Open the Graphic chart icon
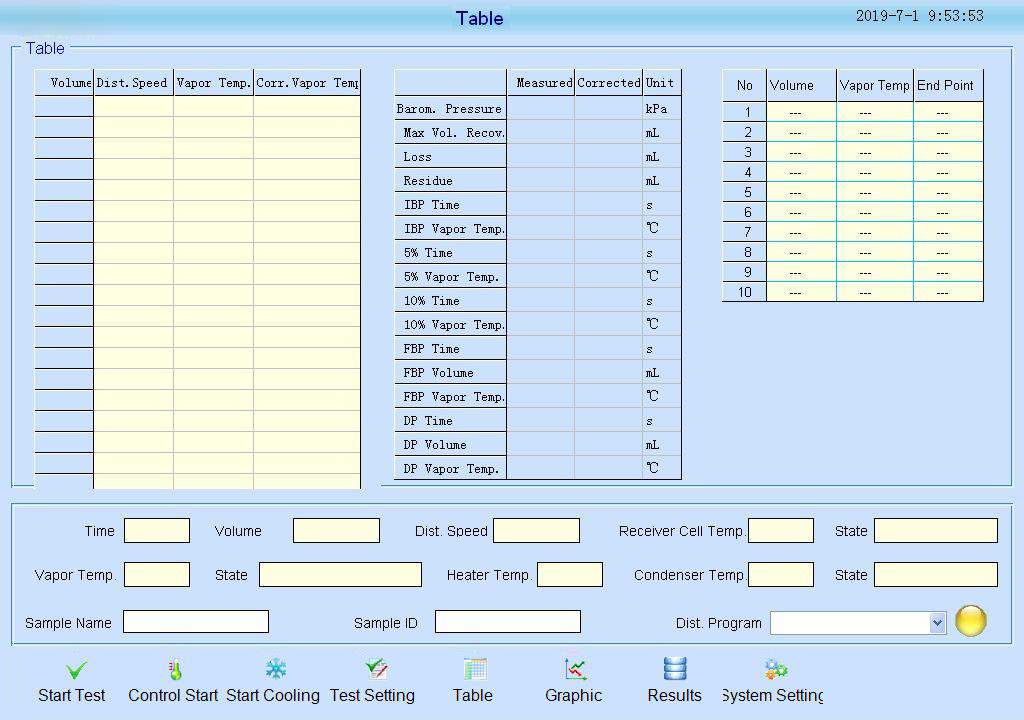Viewport: 1024px width, 720px height. click(575, 670)
